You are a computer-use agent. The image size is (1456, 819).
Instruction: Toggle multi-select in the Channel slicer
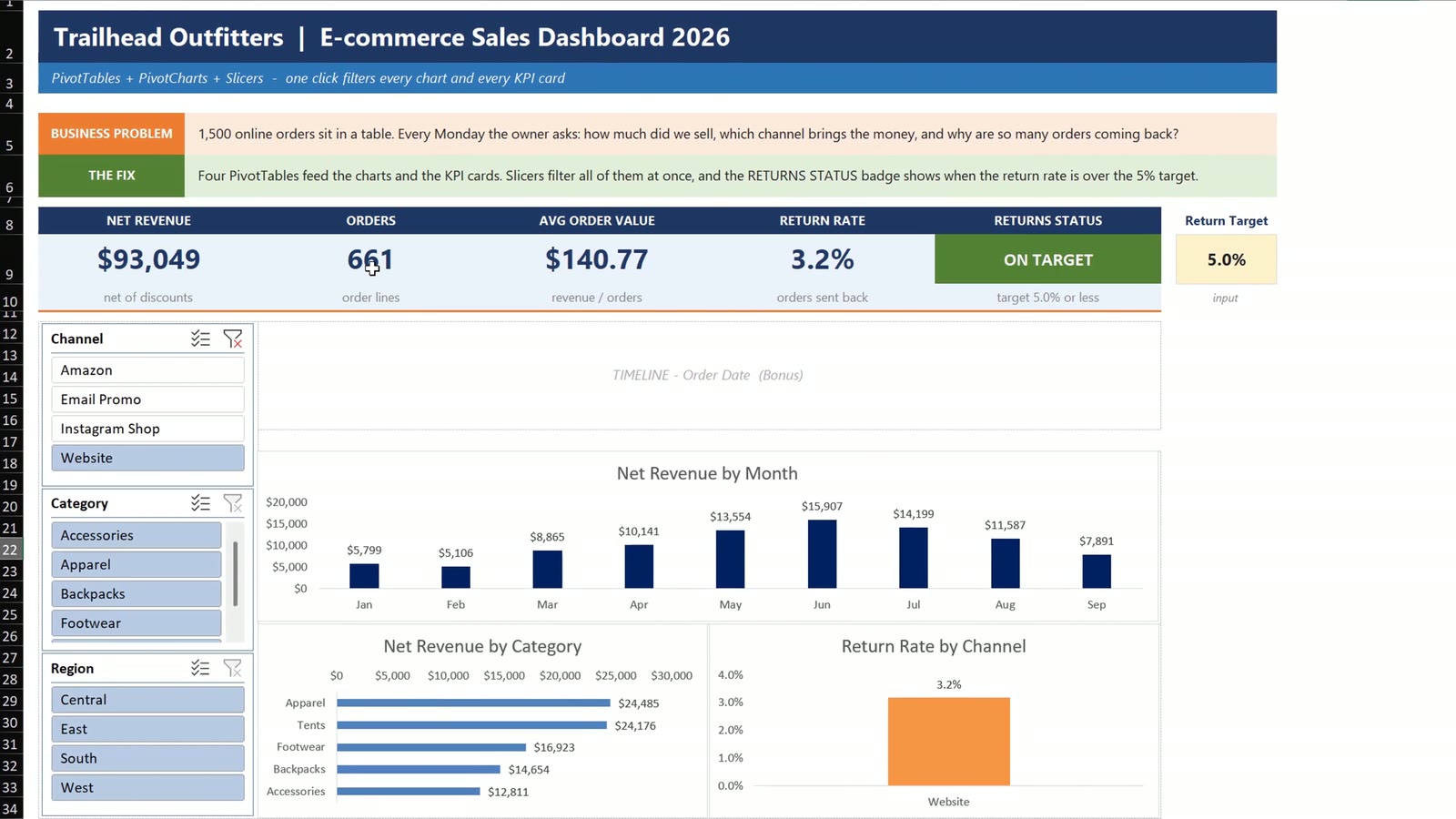point(201,339)
